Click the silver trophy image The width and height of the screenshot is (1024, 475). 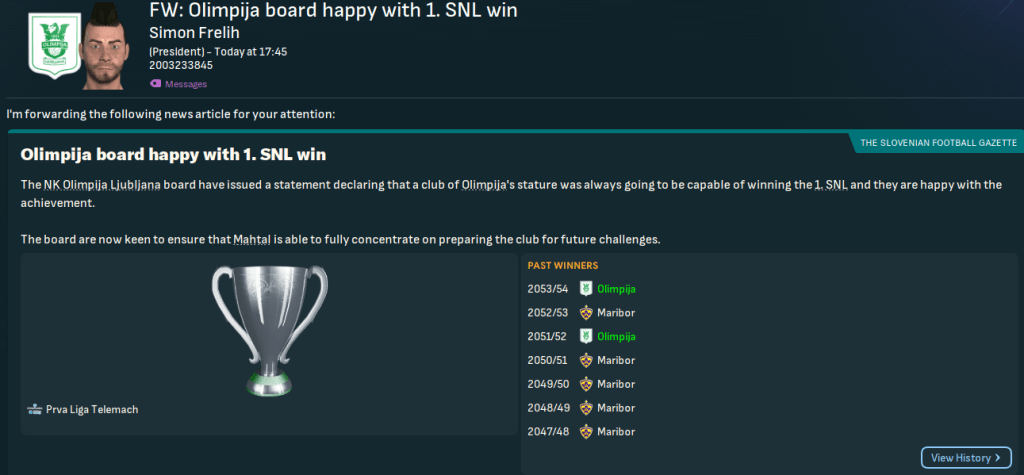(269, 331)
